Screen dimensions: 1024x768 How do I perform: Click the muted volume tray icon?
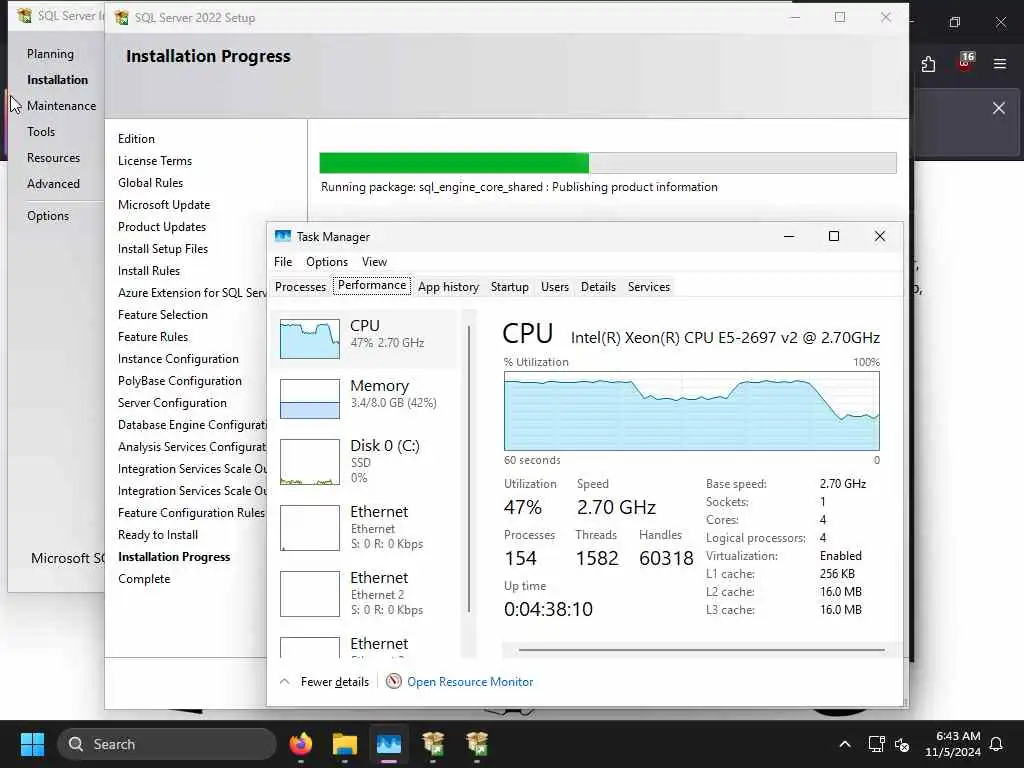point(902,744)
